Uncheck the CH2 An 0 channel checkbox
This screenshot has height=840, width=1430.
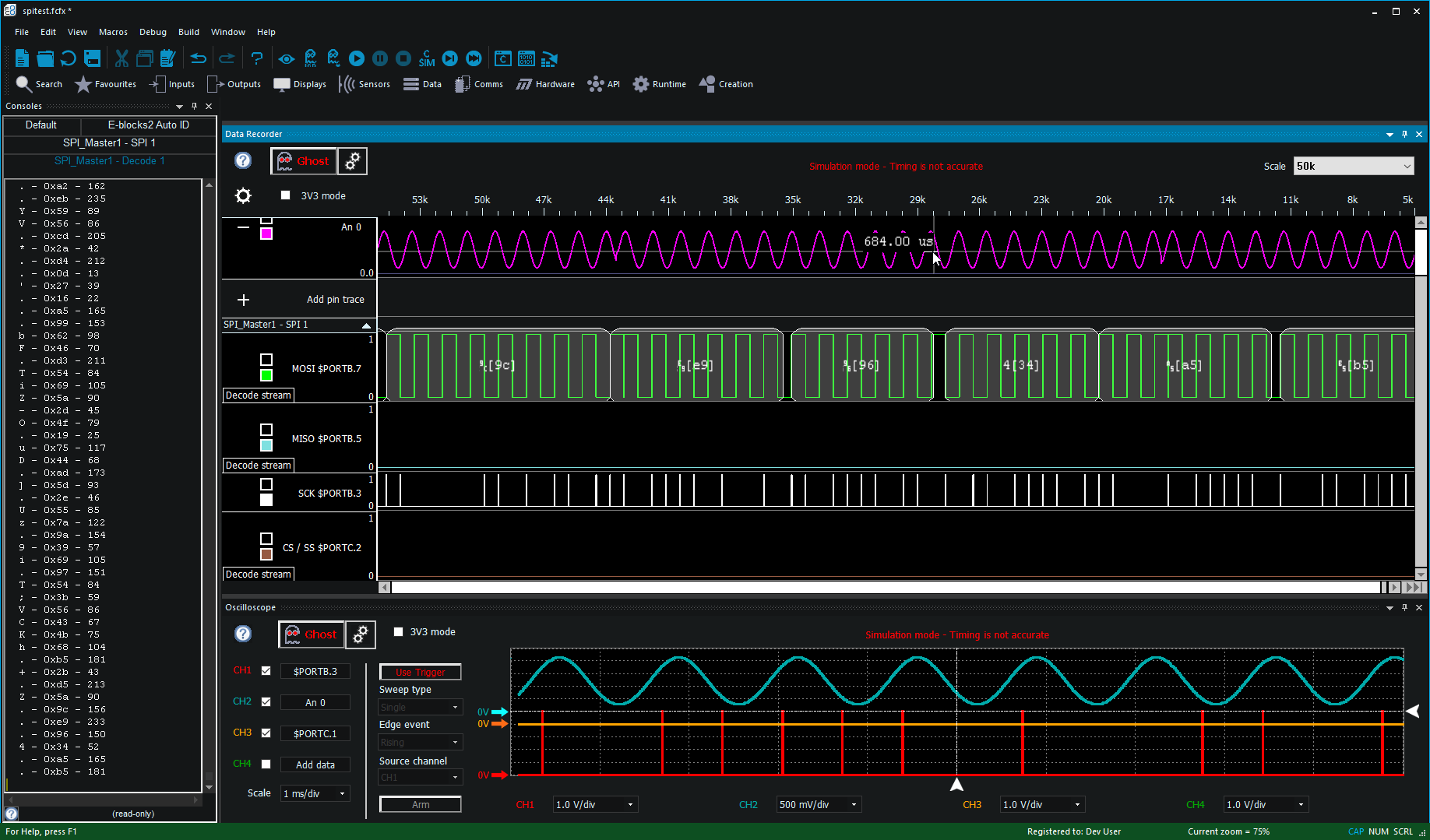[x=266, y=701]
